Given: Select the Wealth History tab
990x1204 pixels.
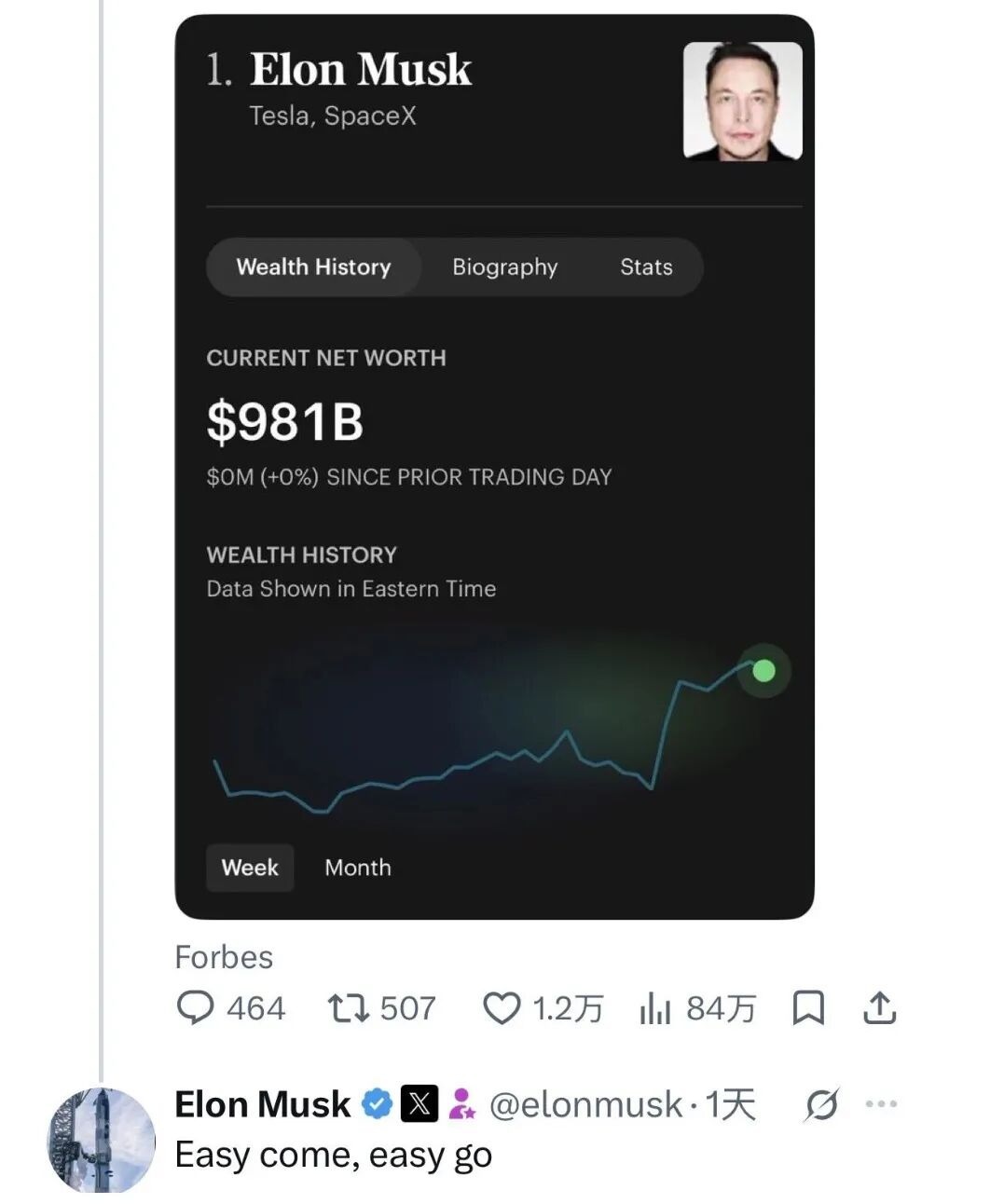Looking at the screenshot, I should coord(313,267).
